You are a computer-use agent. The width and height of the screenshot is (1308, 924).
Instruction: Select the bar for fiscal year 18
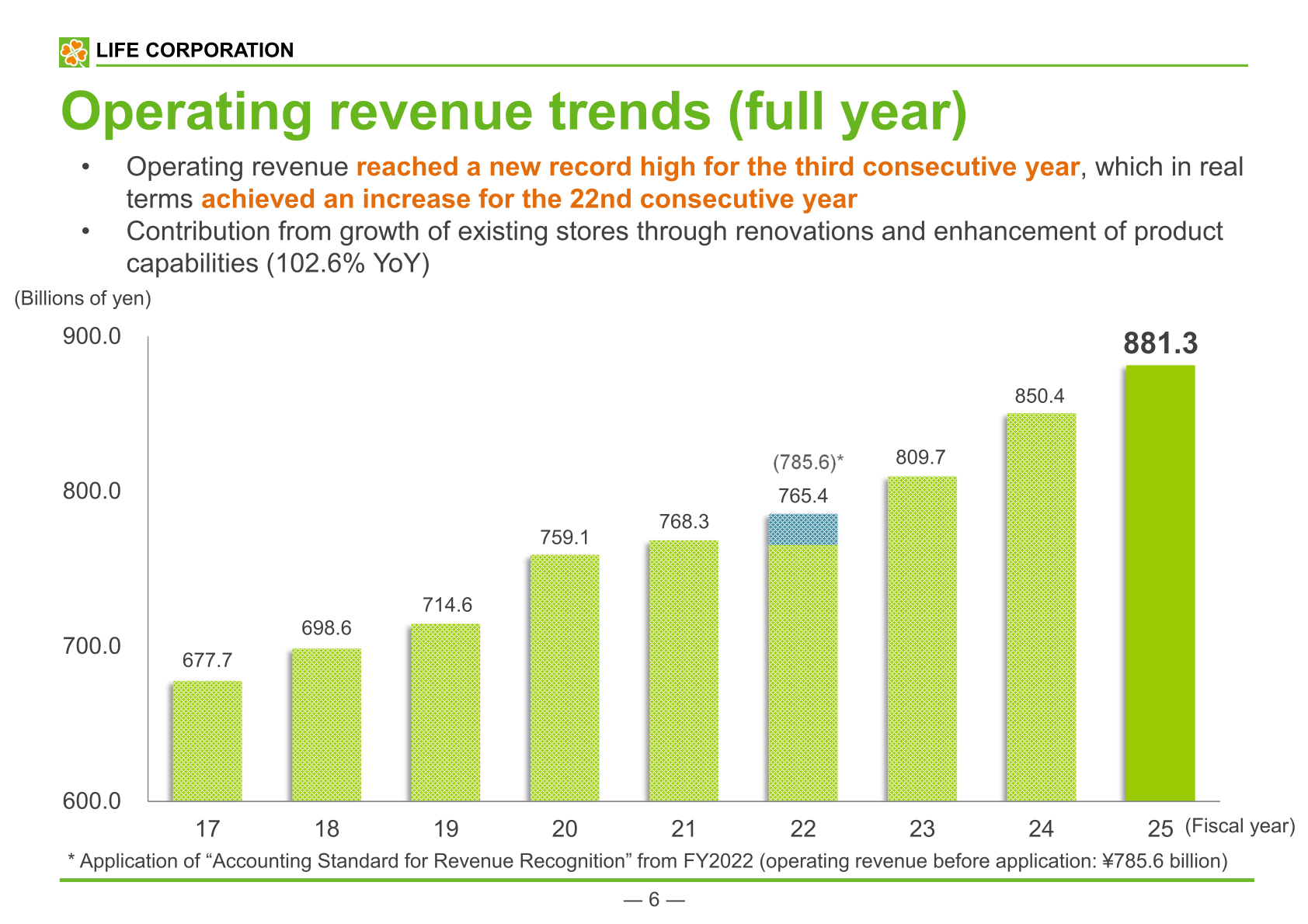326,724
